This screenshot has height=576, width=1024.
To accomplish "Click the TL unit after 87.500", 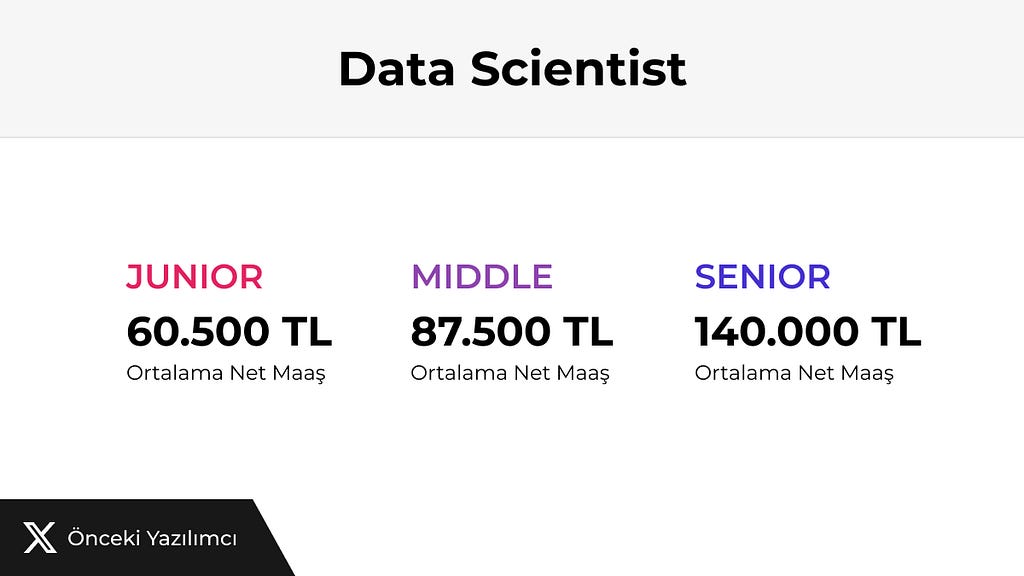I will tap(588, 331).
